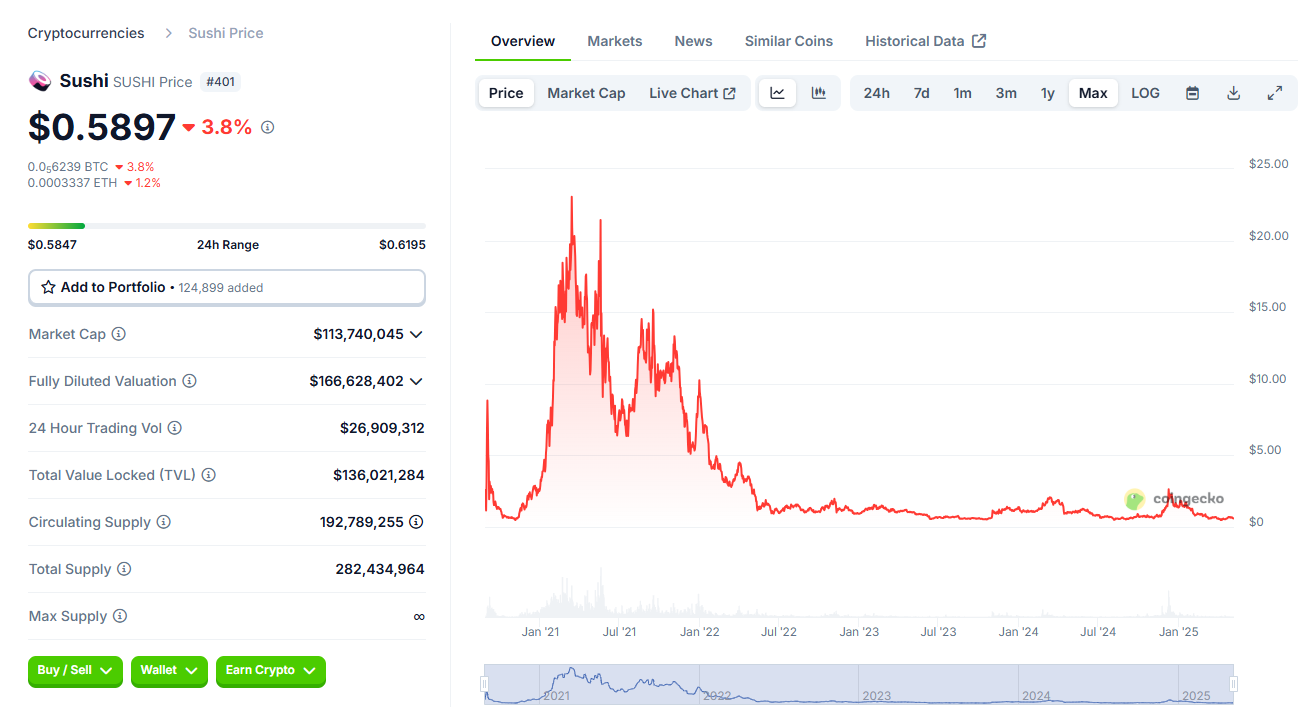The height and width of the screenshot is (707, 1309).
Task: Click Add to Portfolio button
Action: click(x=226, y=287)
